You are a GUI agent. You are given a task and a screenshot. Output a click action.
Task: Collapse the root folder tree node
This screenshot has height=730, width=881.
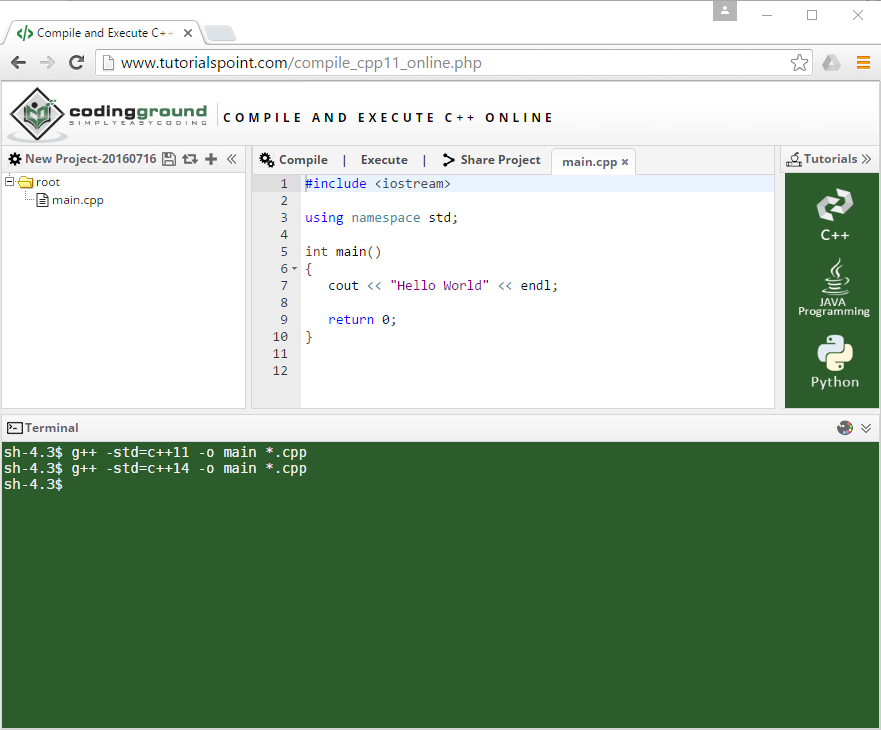[10, 181]
